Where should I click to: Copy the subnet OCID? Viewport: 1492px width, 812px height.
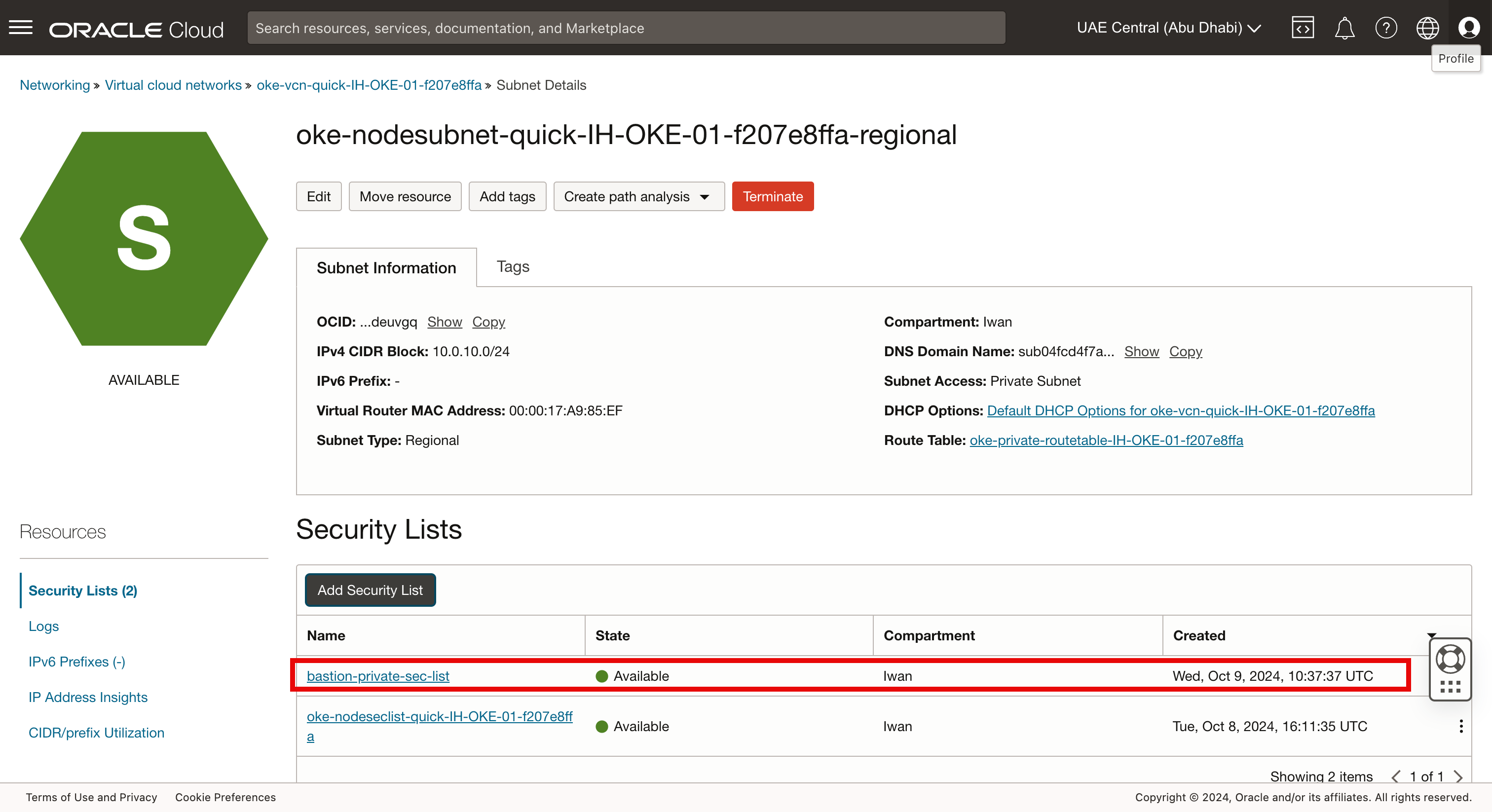point(488,322)
